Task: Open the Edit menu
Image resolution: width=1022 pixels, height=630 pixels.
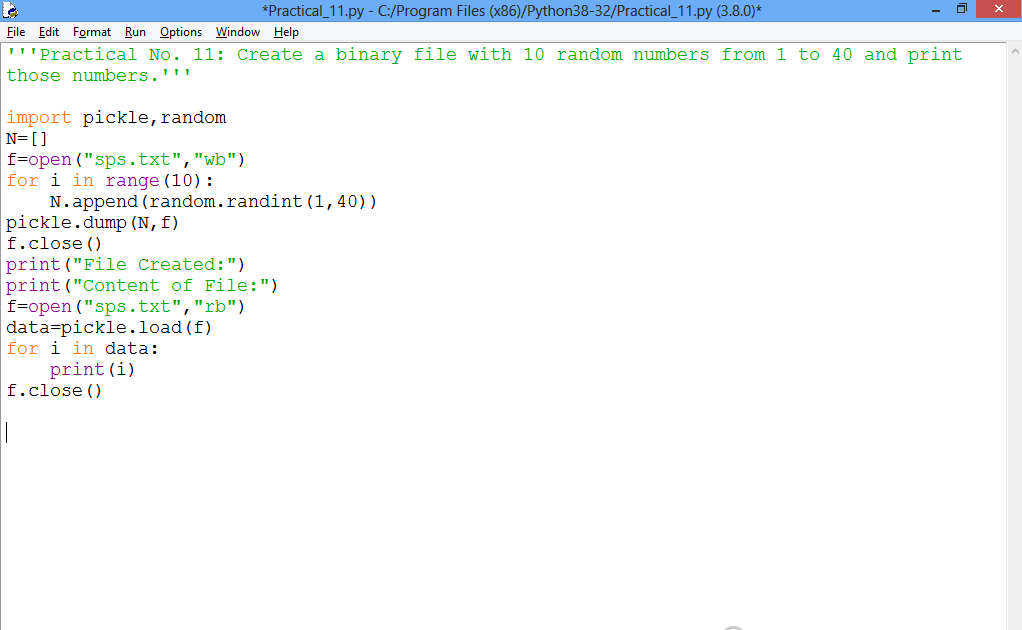Action: pos(48,32)
